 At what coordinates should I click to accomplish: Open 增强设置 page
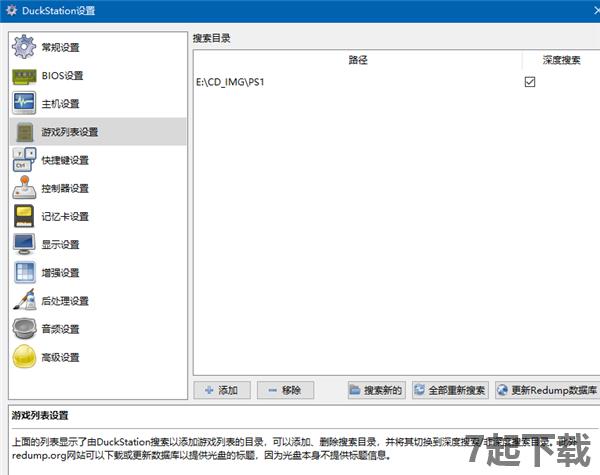pos(98,273)
